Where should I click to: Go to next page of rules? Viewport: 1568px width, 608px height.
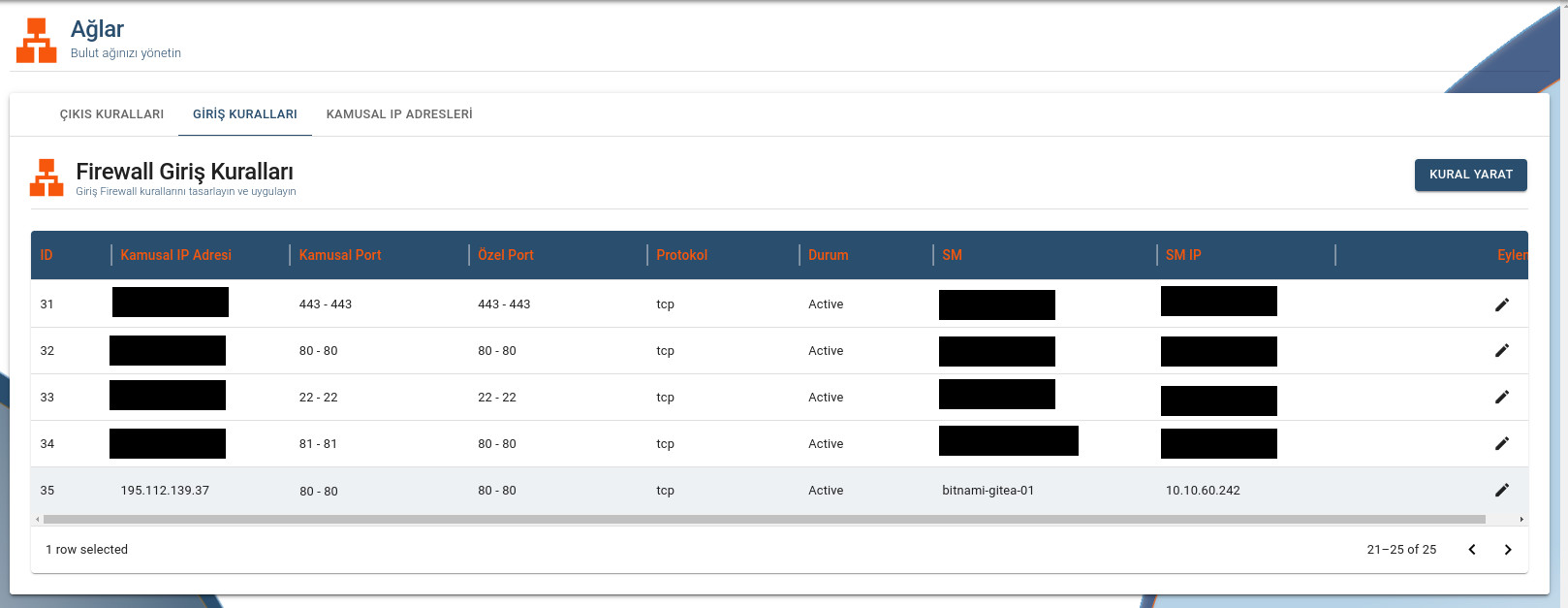[x=1508, y=550]
